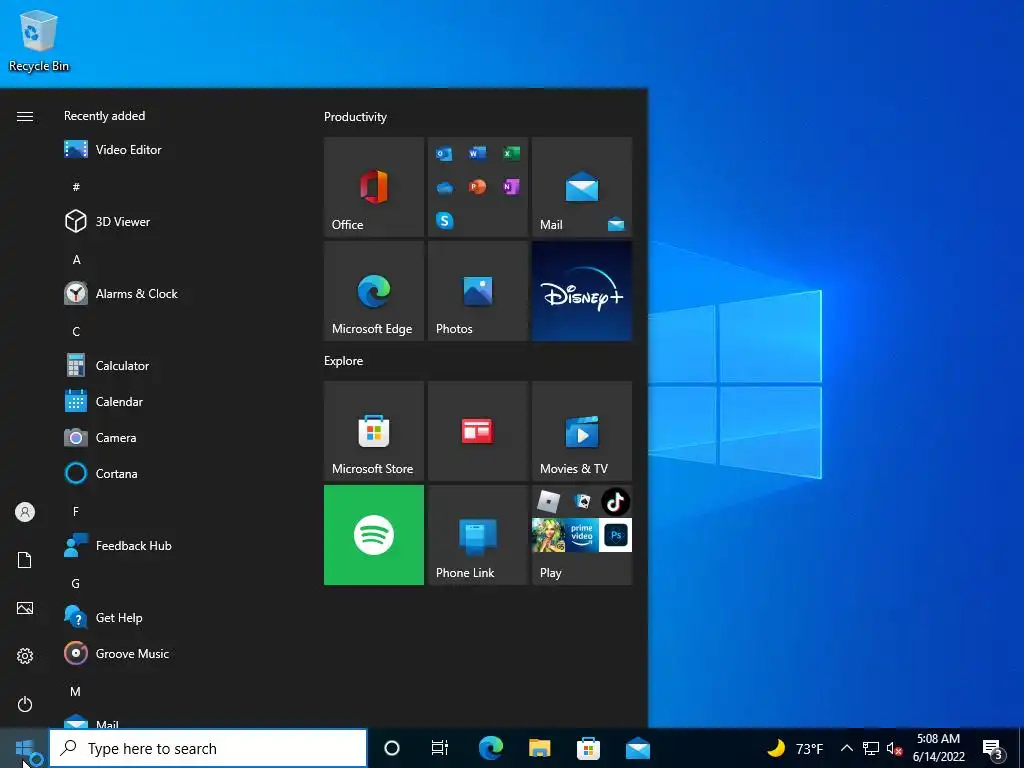Viewport: 1024px width, 768px height.
Task: Open the network status tray icon
Action: [x=871, y=748]
